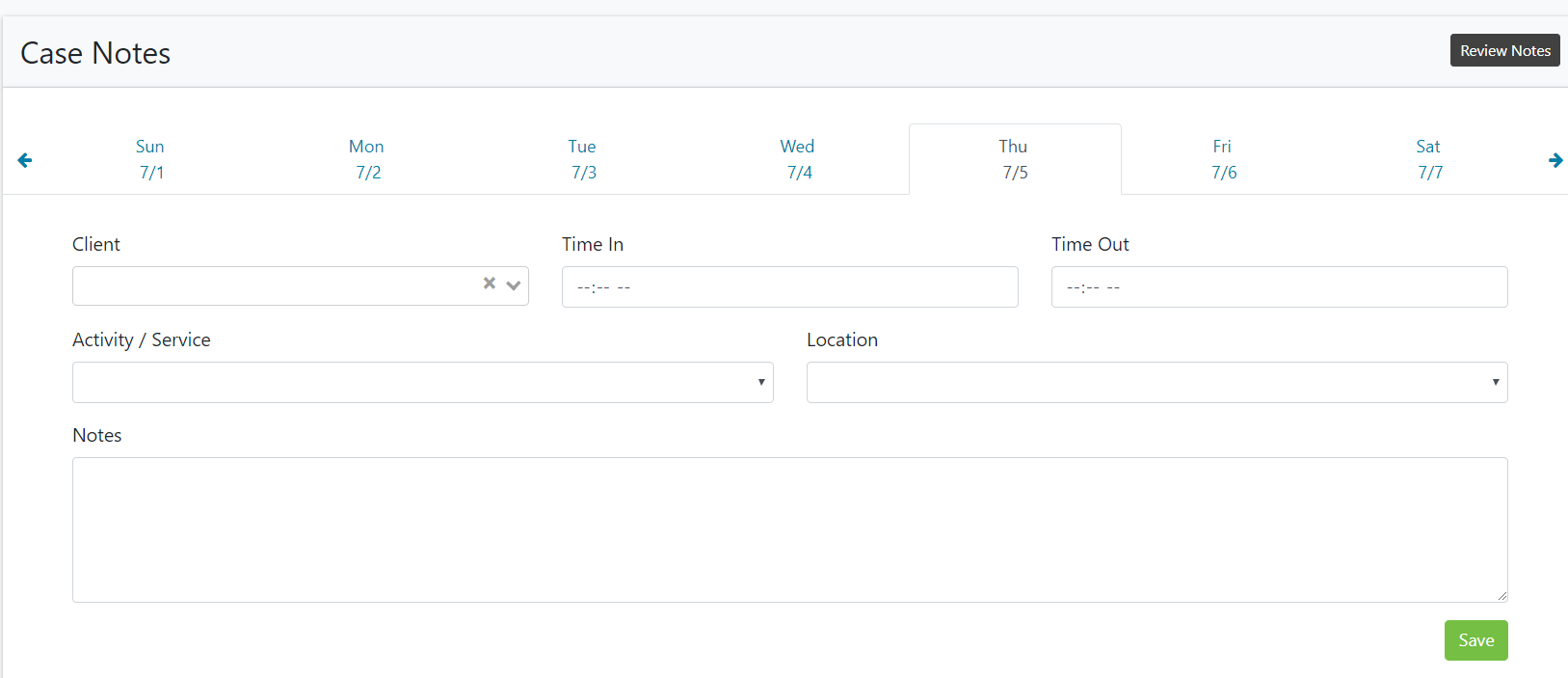Open the Location dropdown
This screenshot has width=1568, height=678.
(1156, 382)
